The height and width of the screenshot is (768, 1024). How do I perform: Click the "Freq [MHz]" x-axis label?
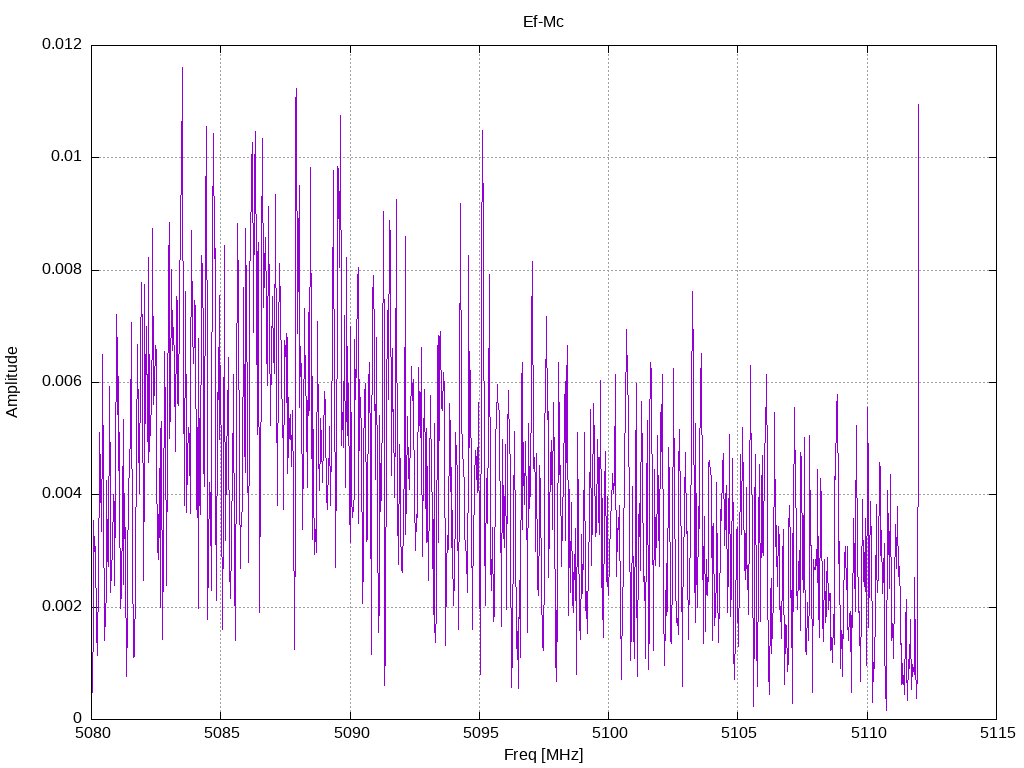point(543,755)
